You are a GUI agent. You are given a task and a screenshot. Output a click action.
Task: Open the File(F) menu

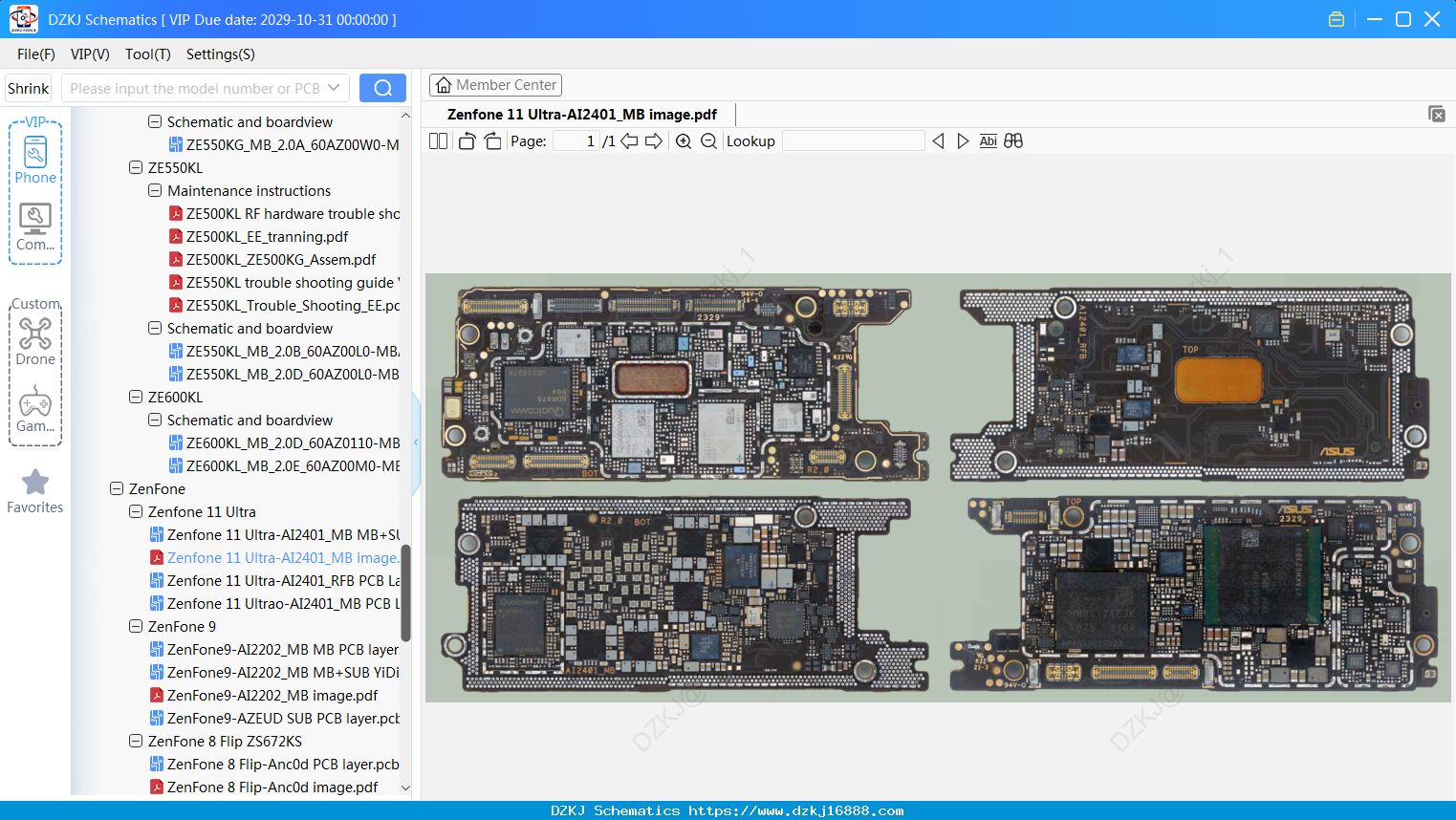[x=36, y=54]
